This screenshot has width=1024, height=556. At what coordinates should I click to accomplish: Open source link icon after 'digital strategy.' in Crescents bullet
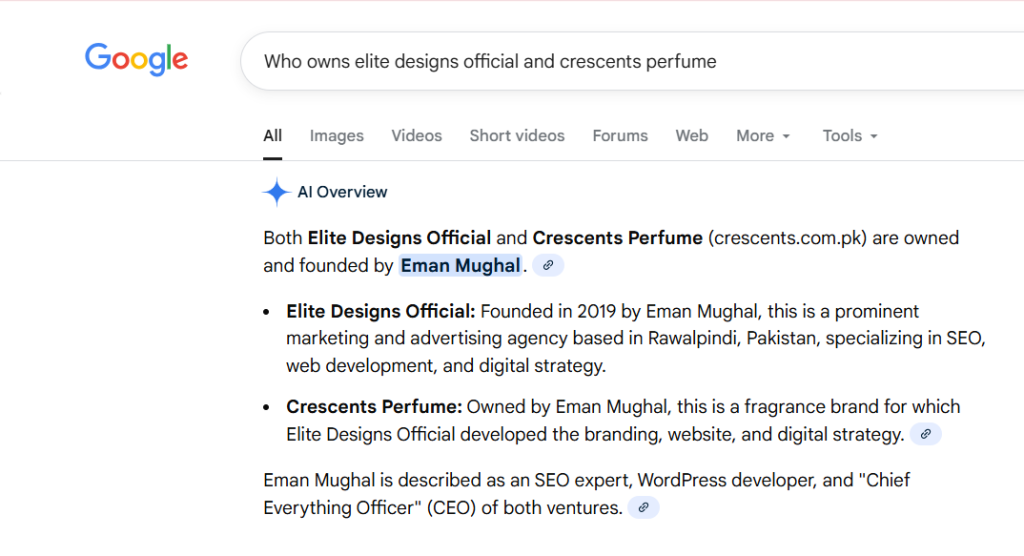coord(926,434)
